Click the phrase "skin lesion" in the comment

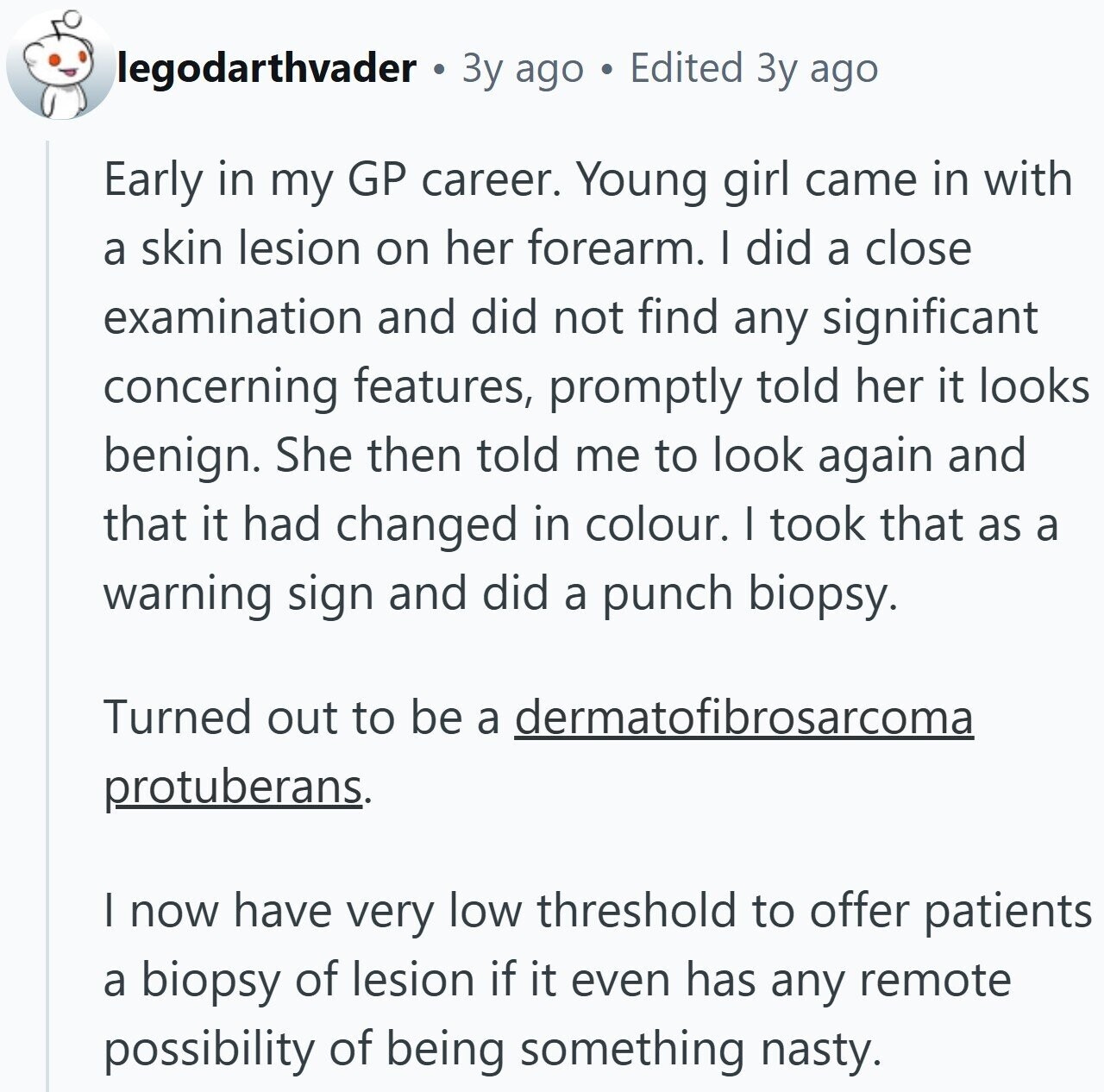click(x=250, y=248)
